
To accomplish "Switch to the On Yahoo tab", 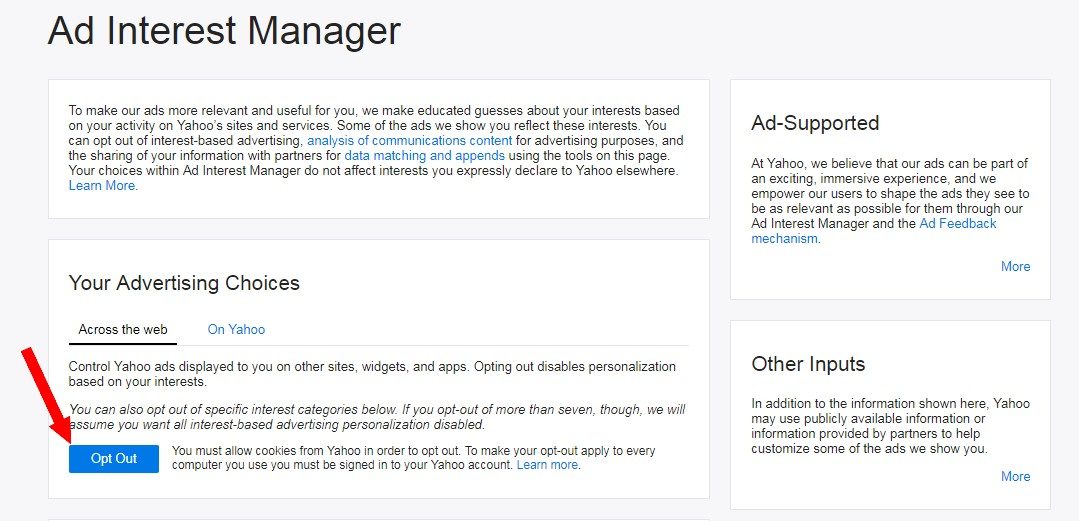I will pos(236,330).
